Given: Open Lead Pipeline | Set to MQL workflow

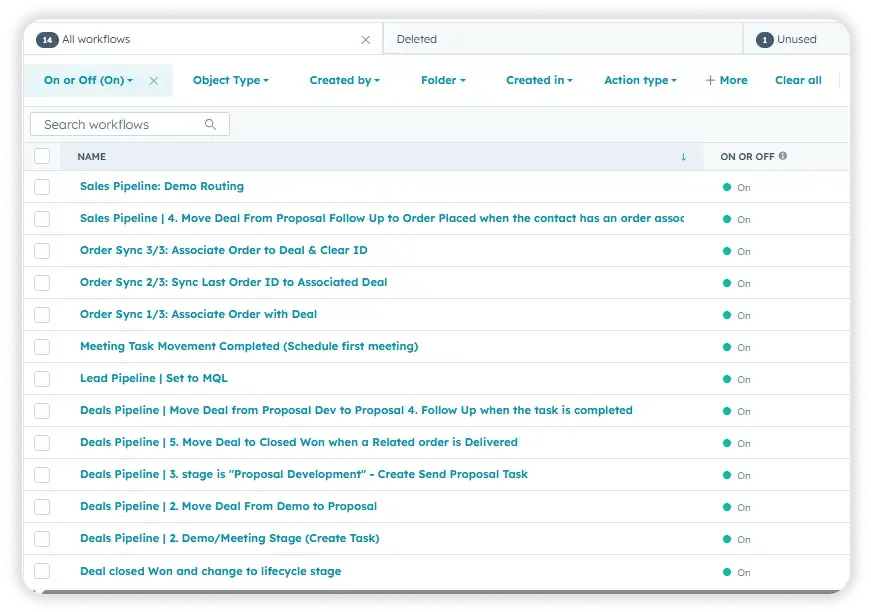Looking at the screenshot, I should [x=154, y=378].
